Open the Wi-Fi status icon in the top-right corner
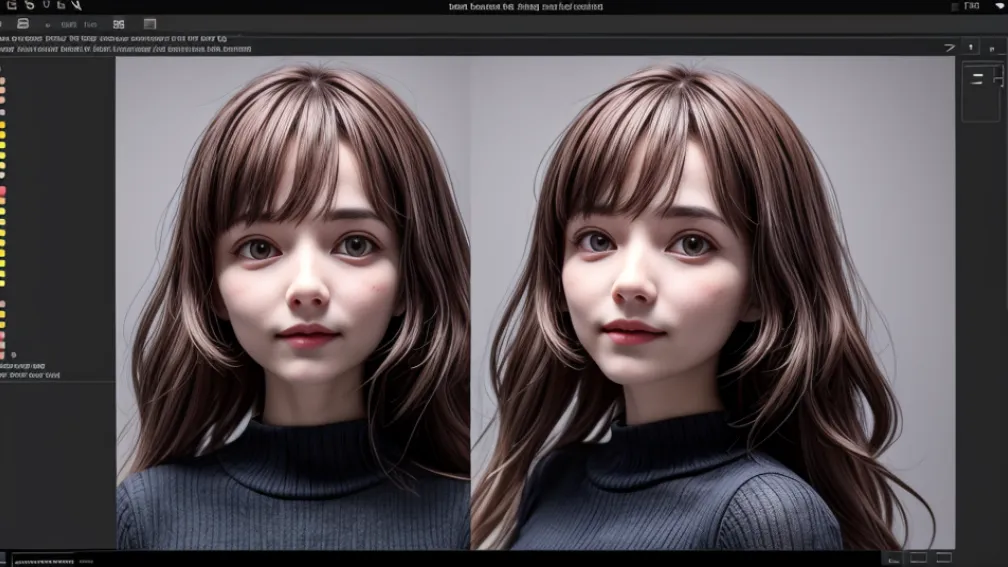 coord(1000,5)
